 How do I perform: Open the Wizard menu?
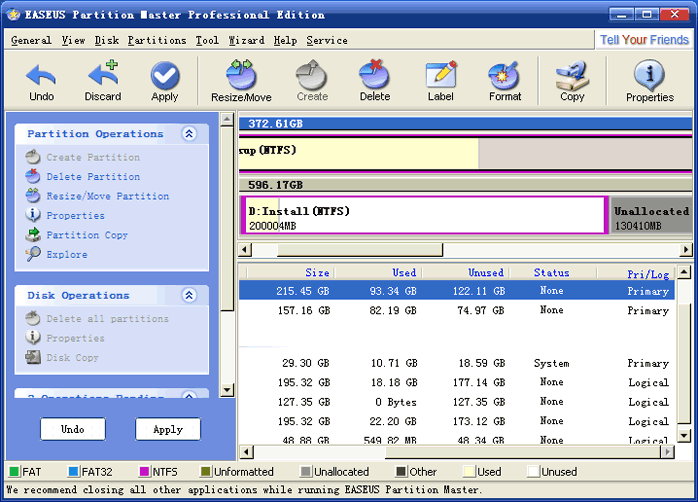tap(246, 40)
